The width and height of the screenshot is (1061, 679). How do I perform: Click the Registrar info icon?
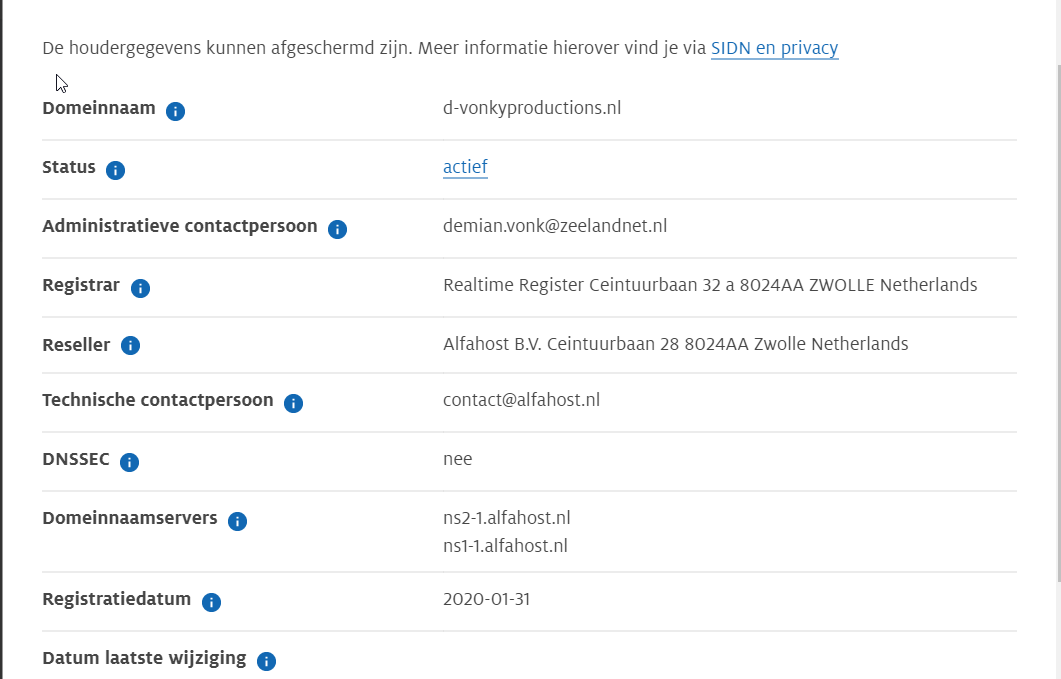click(x=141, y=288)
